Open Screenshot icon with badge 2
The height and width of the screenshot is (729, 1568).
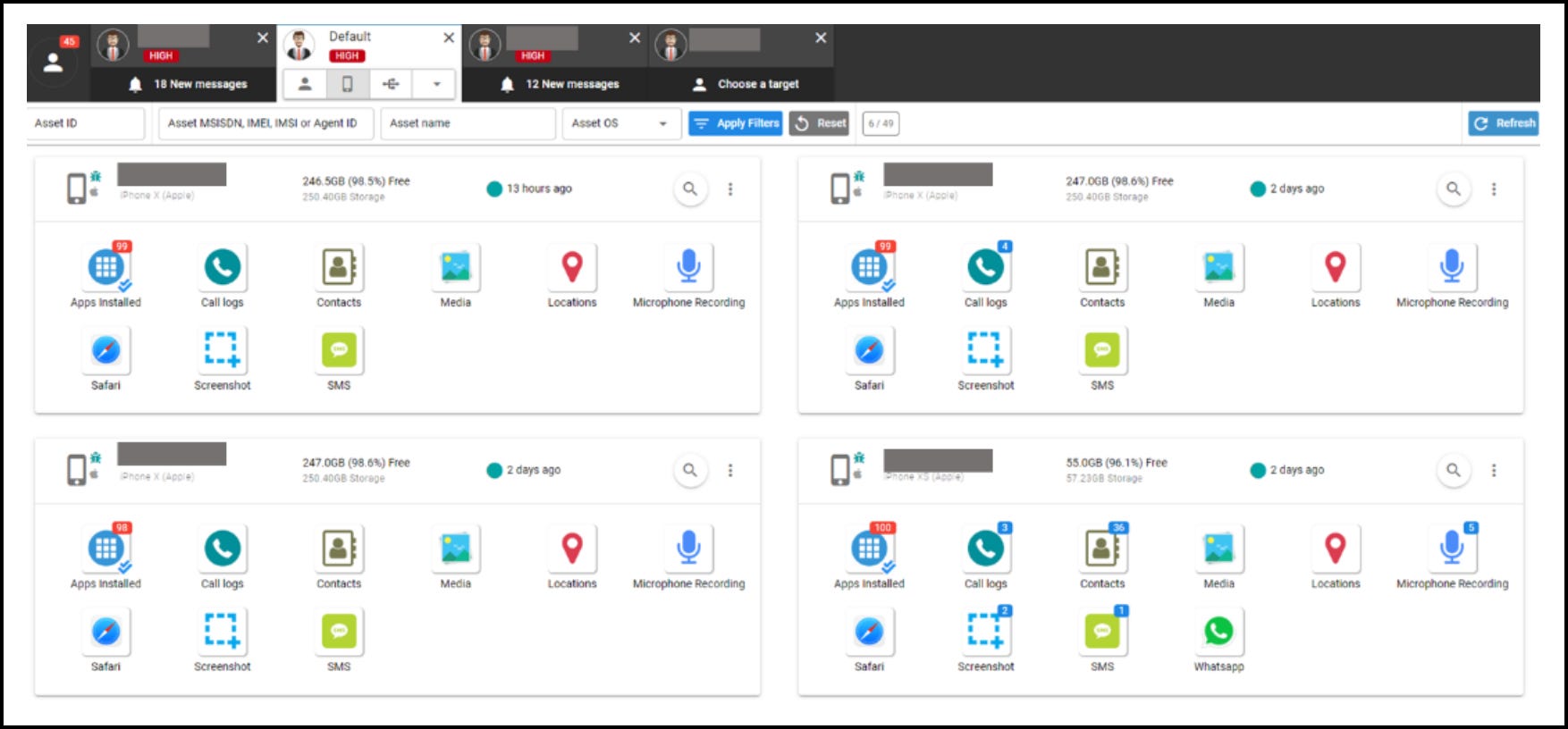click(x=986, y=632)
